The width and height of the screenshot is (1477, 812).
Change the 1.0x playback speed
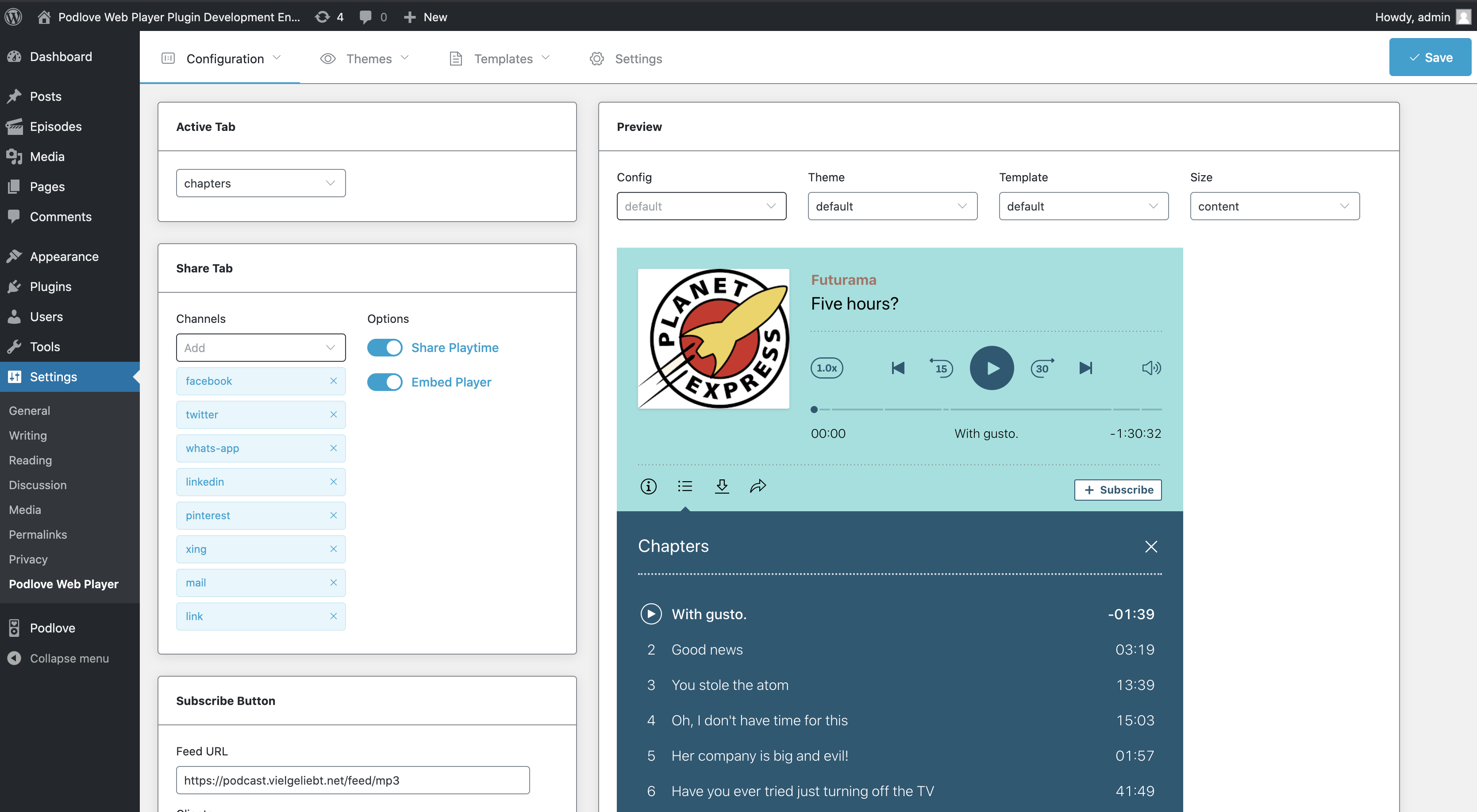[827, 368]
